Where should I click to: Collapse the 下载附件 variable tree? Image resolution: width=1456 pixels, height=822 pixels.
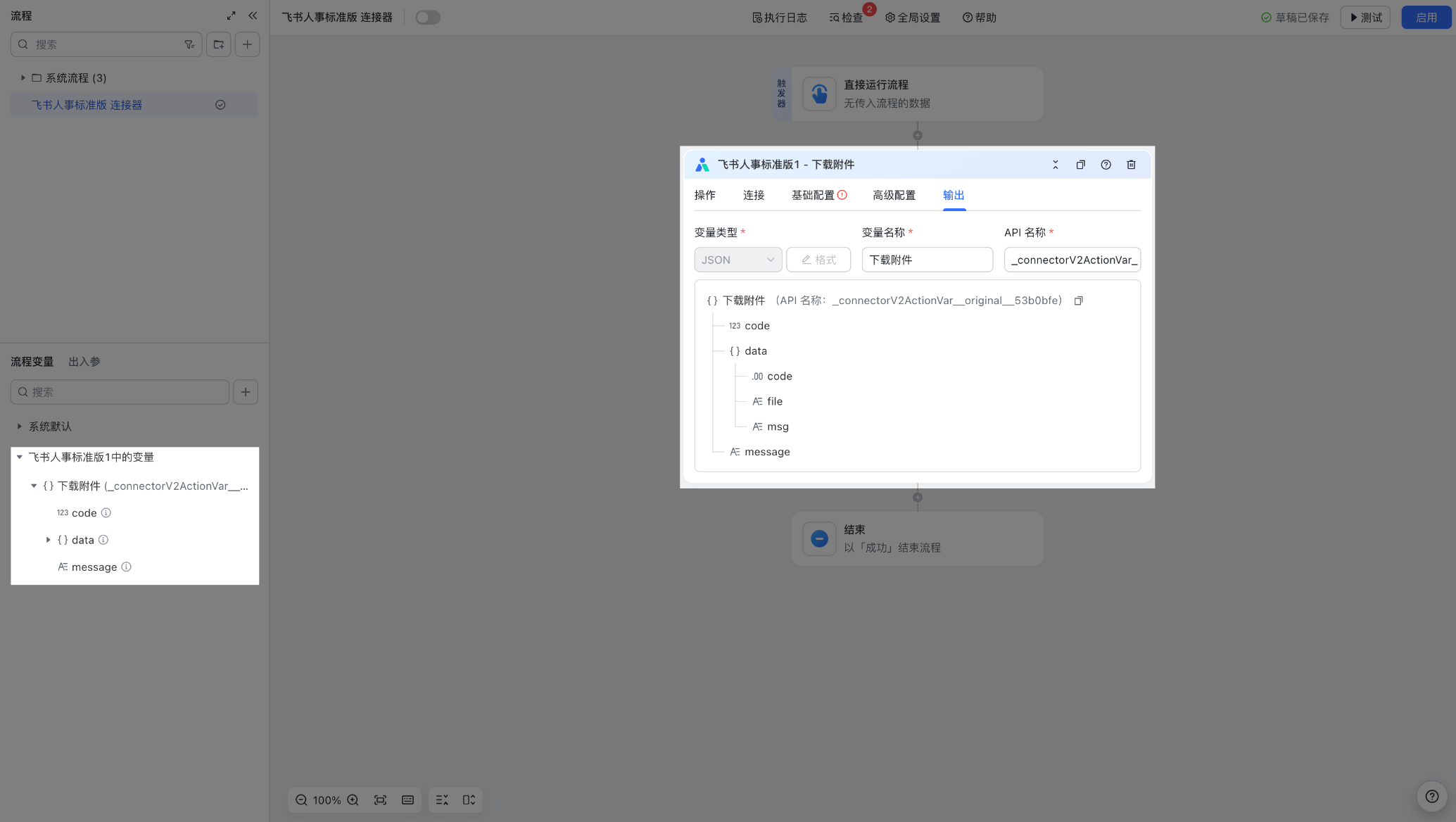tap(34, 486)
